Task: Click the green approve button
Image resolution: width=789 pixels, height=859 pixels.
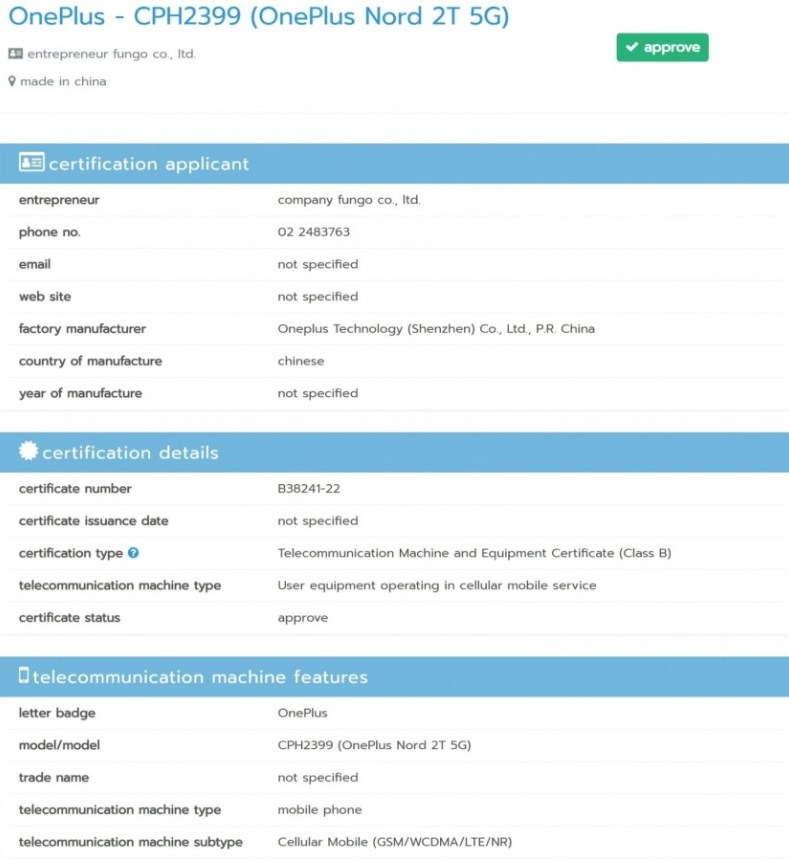Action: tap(662, 48)
